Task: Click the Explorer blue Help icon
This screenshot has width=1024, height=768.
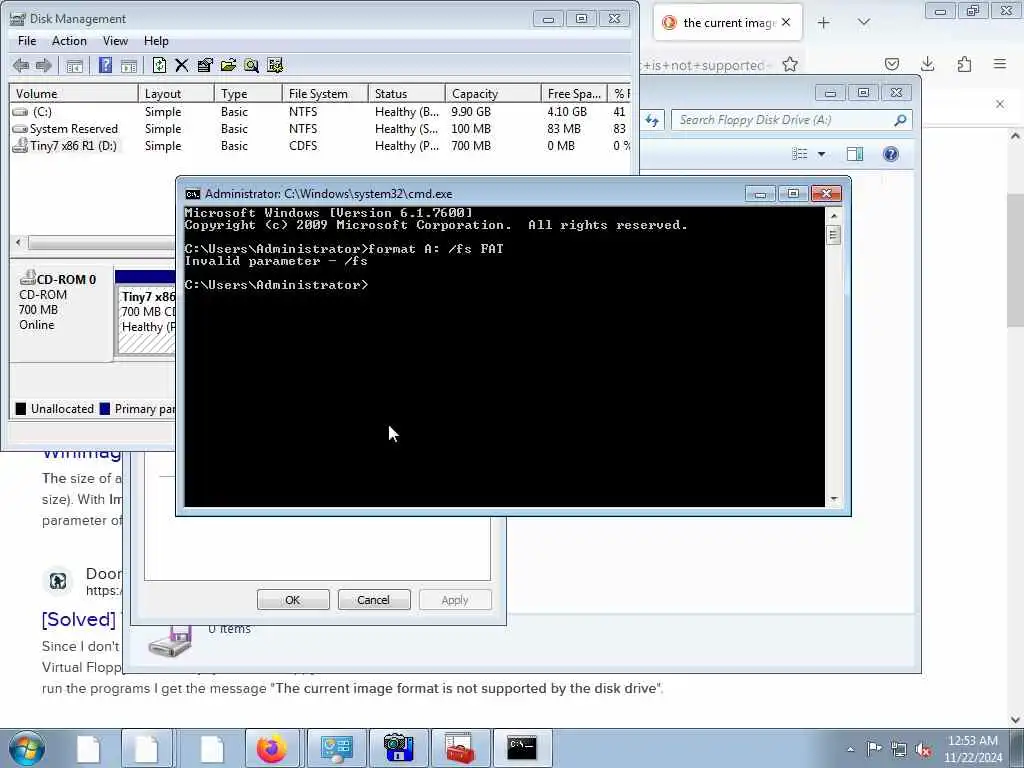Action: [x=891, y=154]
